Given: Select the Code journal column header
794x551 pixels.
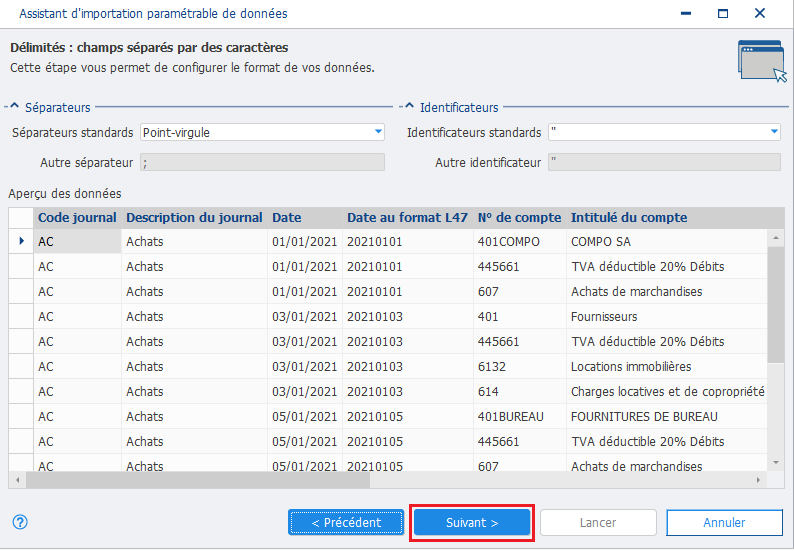Looking at the screenshot, I should tap(77, 218).
